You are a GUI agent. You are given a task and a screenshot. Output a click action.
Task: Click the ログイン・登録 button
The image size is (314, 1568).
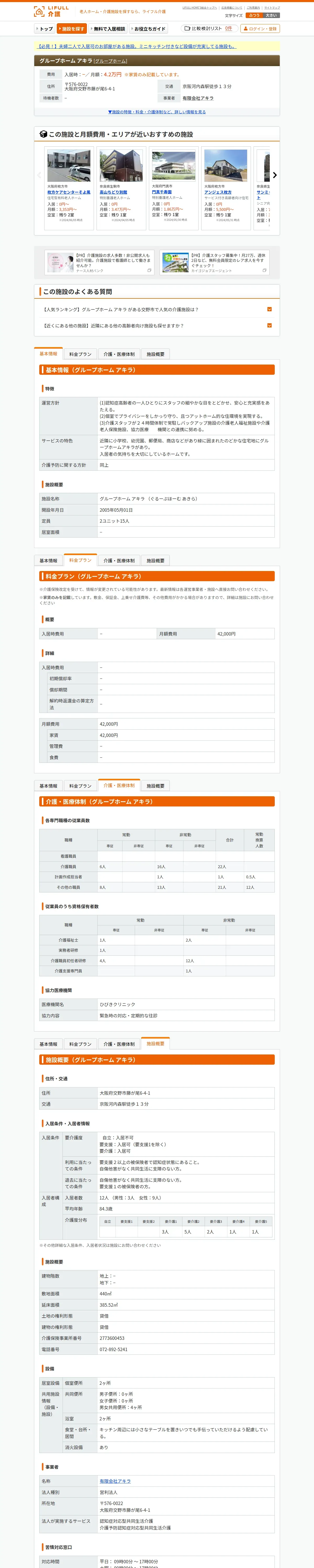tap(260, 28)
